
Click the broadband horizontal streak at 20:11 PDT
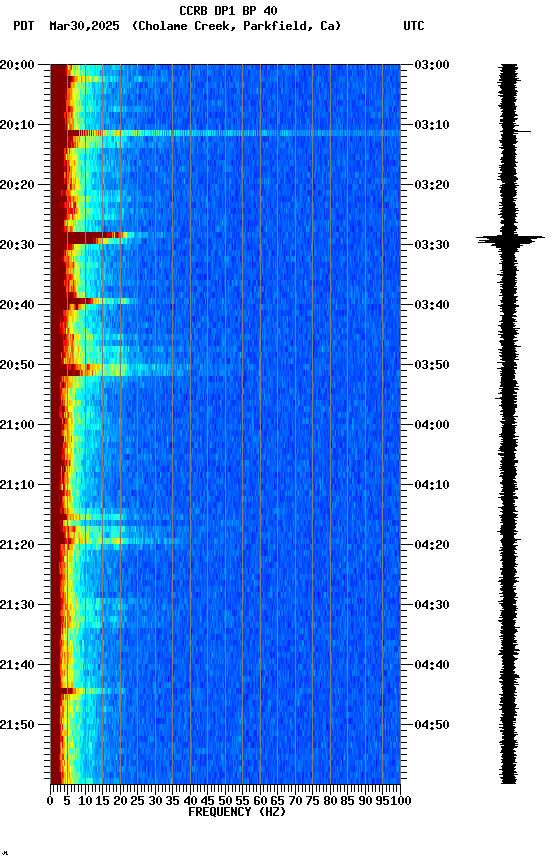pyautogui.click(x=234, y=133)
